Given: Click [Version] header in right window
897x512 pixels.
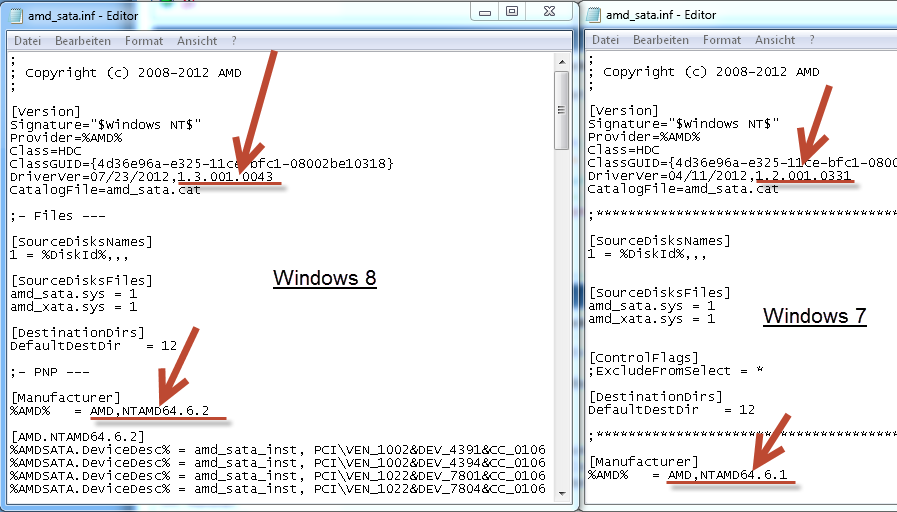Looking at the screenshot, I should (x=624, y=110).
